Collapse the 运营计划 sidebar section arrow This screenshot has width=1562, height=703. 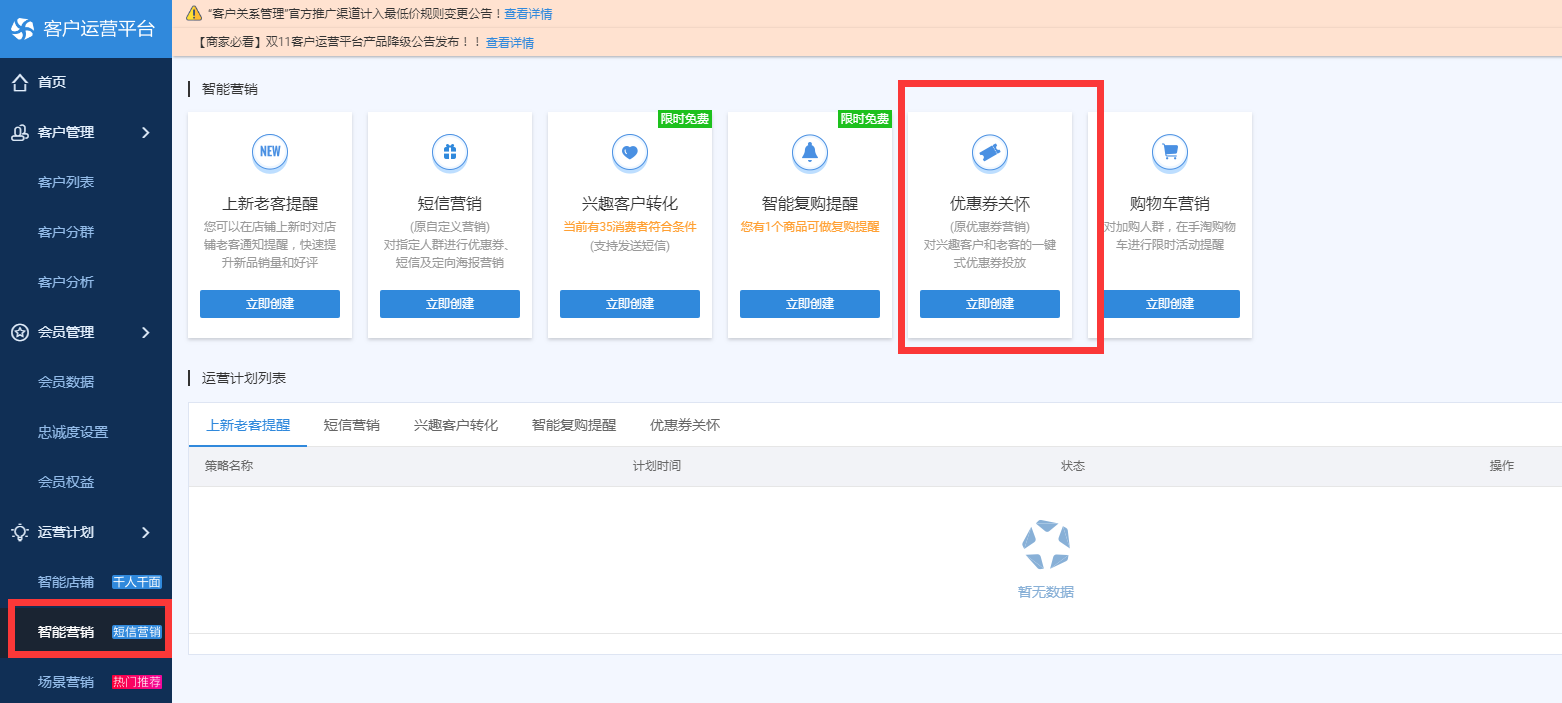(146, 532)
